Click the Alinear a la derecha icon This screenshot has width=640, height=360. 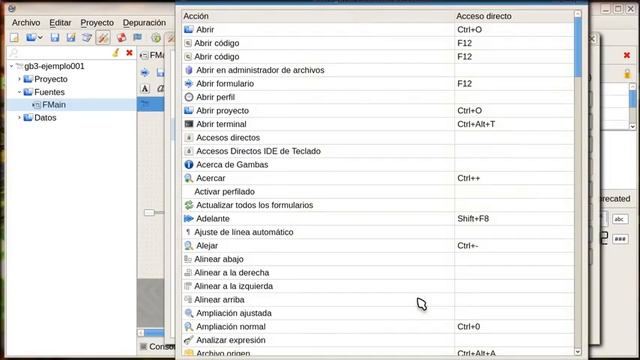point(188,272)
